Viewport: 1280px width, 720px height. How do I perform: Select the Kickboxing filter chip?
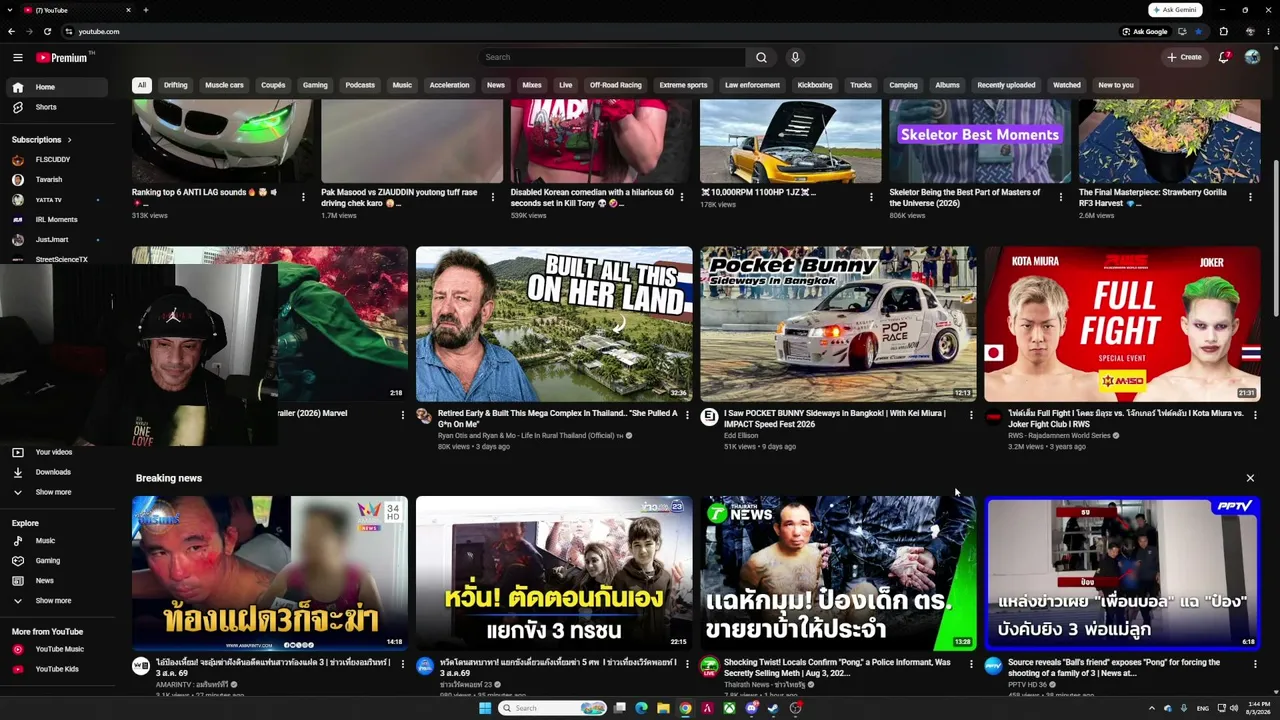[x=815, y=85]
